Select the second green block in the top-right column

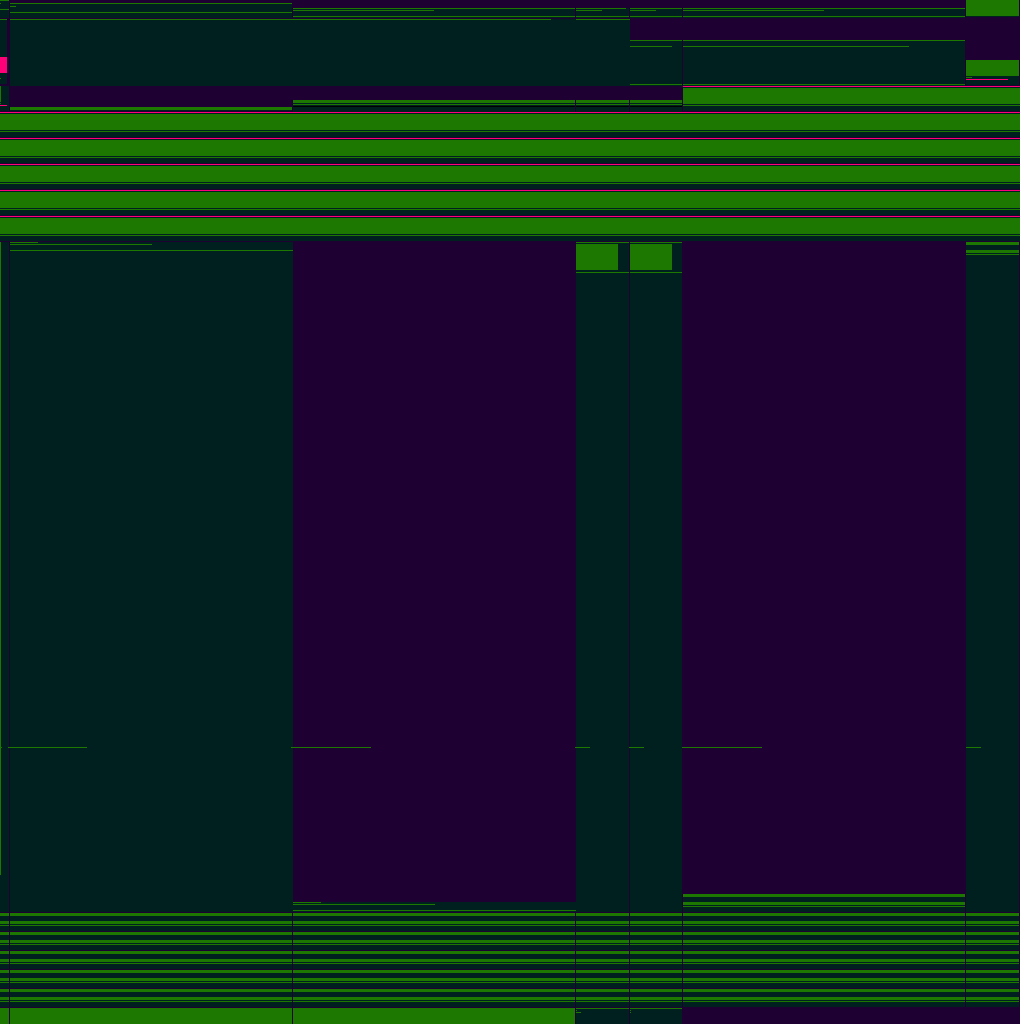pyautogui.click(x=991, y=68)
